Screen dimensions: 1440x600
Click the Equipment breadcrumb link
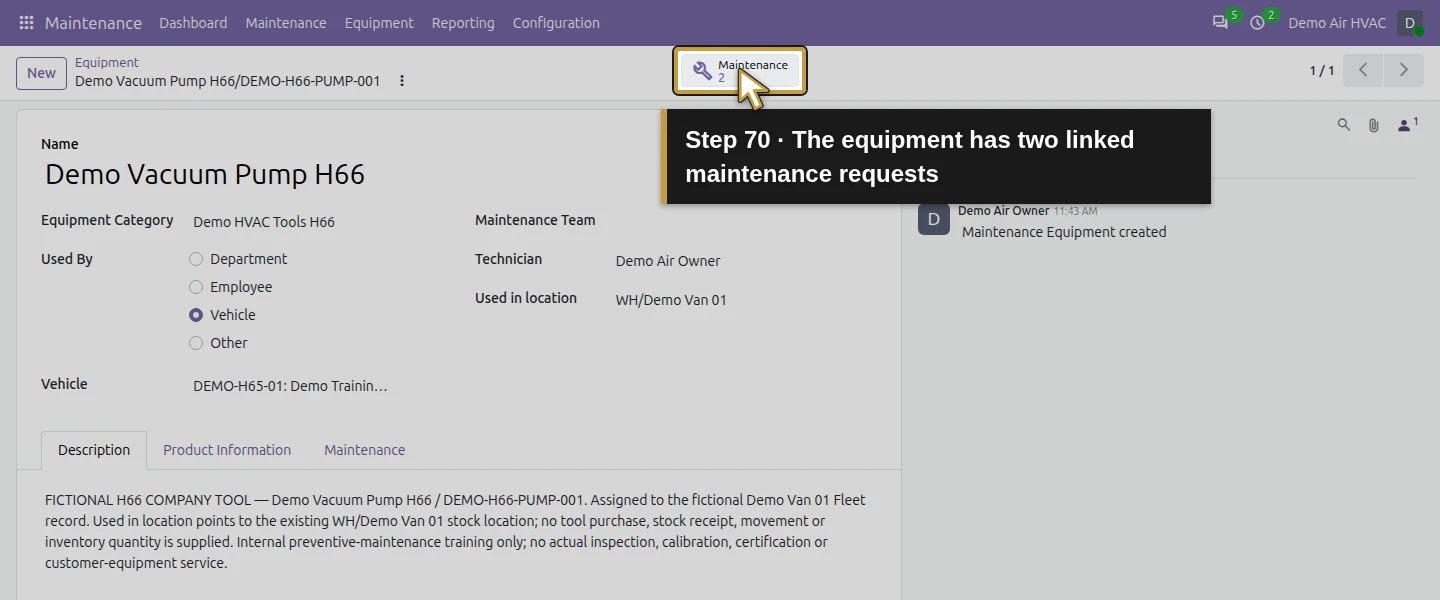[x=107, y=62]
